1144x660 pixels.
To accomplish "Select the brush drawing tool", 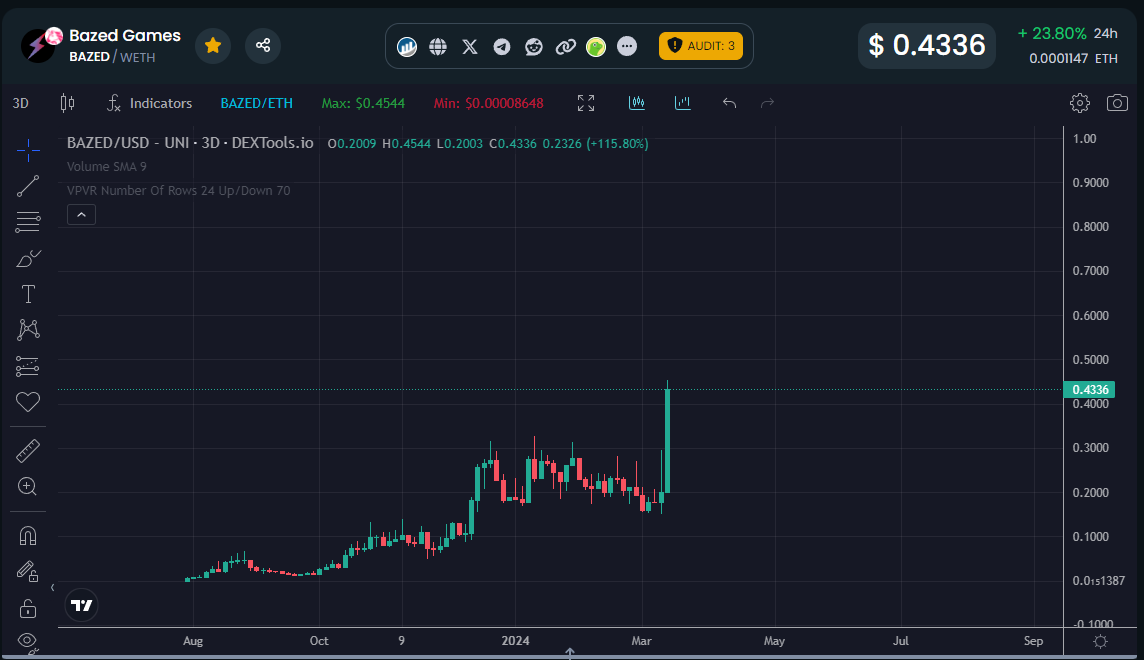I will (28, 258).
